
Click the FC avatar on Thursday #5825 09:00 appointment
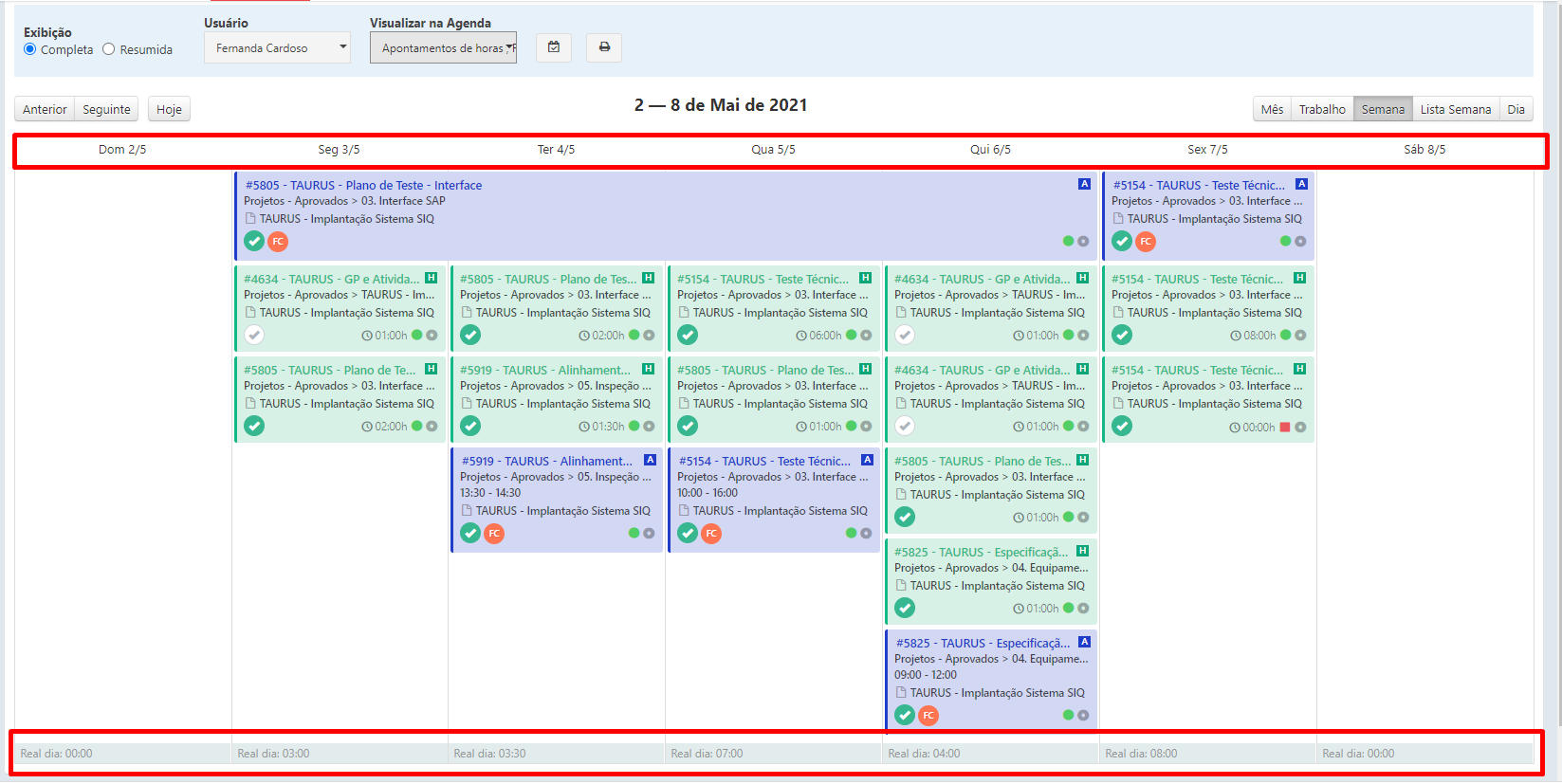pyautogui.click(x=928, y=716)
